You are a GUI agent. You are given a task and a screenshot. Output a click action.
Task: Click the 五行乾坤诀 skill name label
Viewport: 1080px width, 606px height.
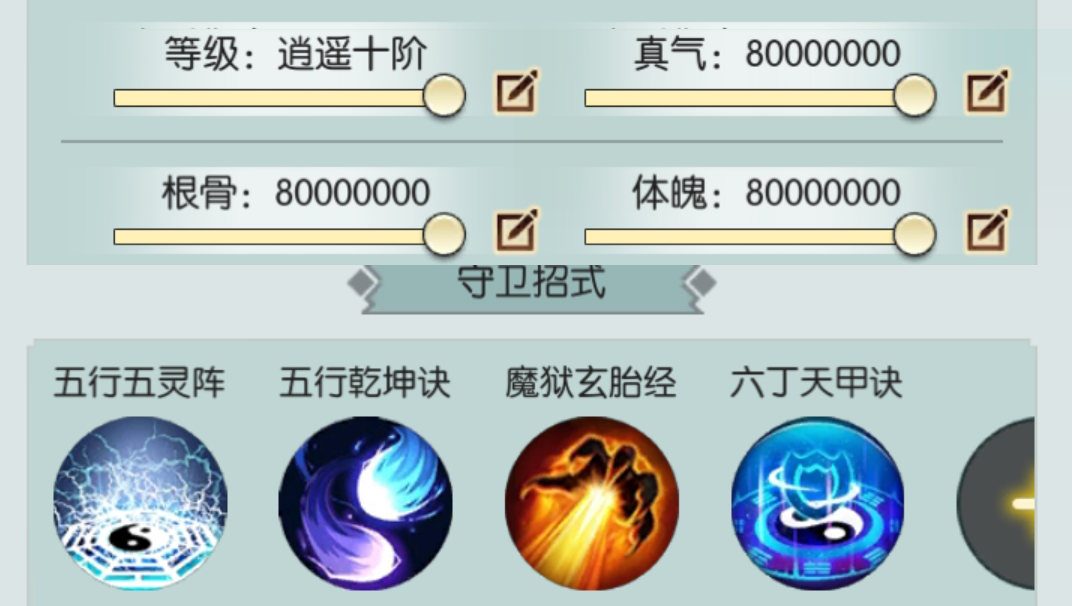pyautogui.click(x=365, y=383)
